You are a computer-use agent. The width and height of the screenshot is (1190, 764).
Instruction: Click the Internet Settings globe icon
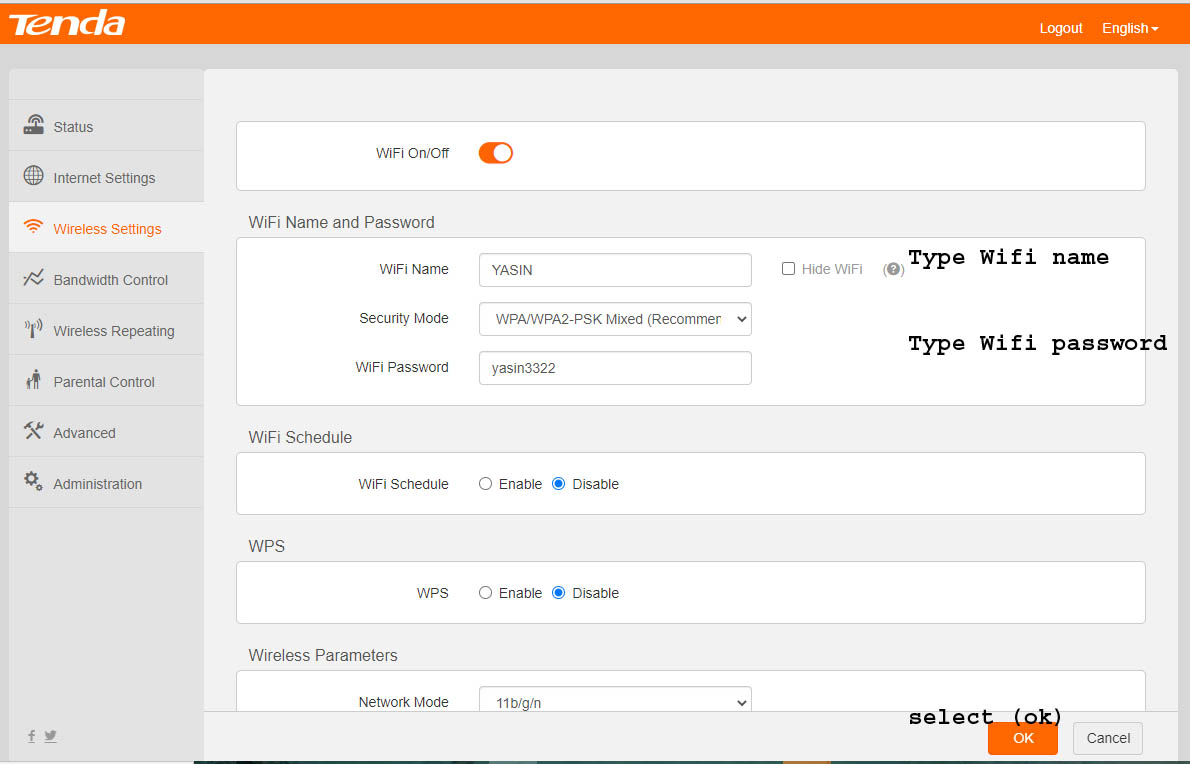[34, 176]
